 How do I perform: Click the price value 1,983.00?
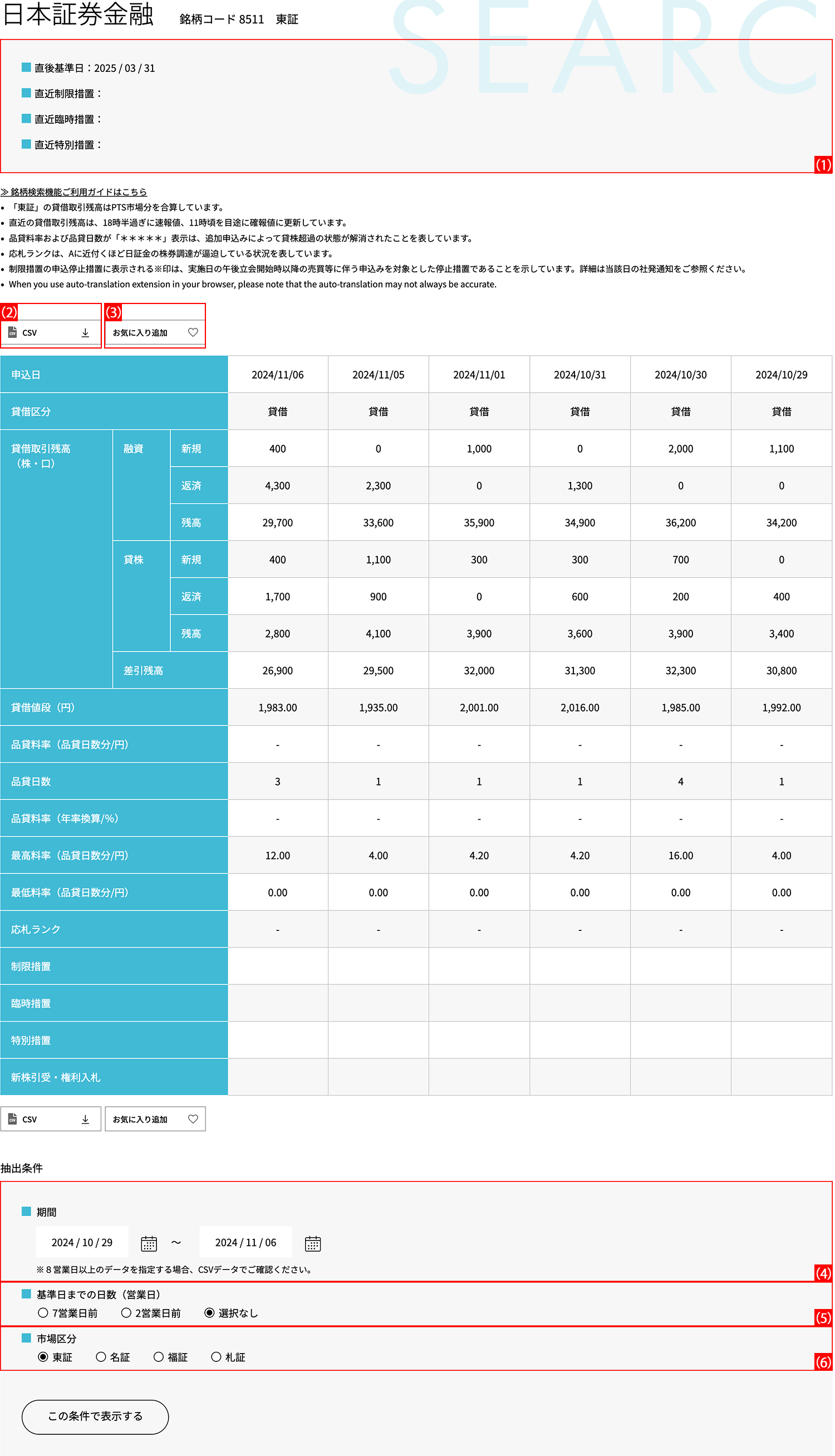click(278, 708)
